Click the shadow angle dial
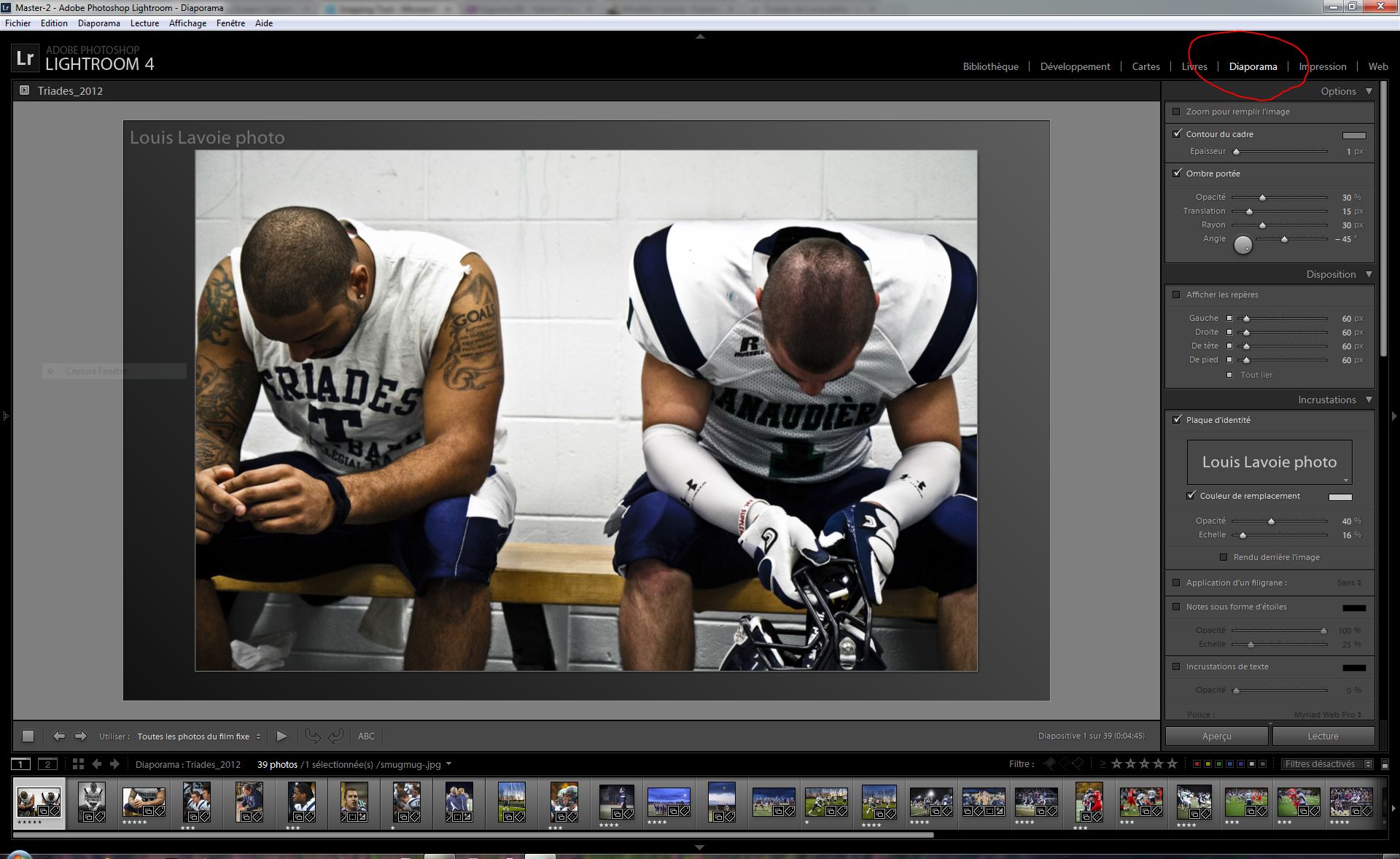 click(1242, 245)
